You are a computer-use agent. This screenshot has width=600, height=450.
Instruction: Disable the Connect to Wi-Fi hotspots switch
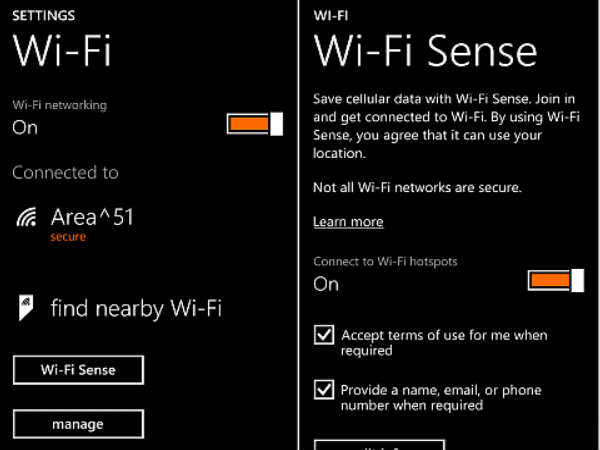point(555,280)
